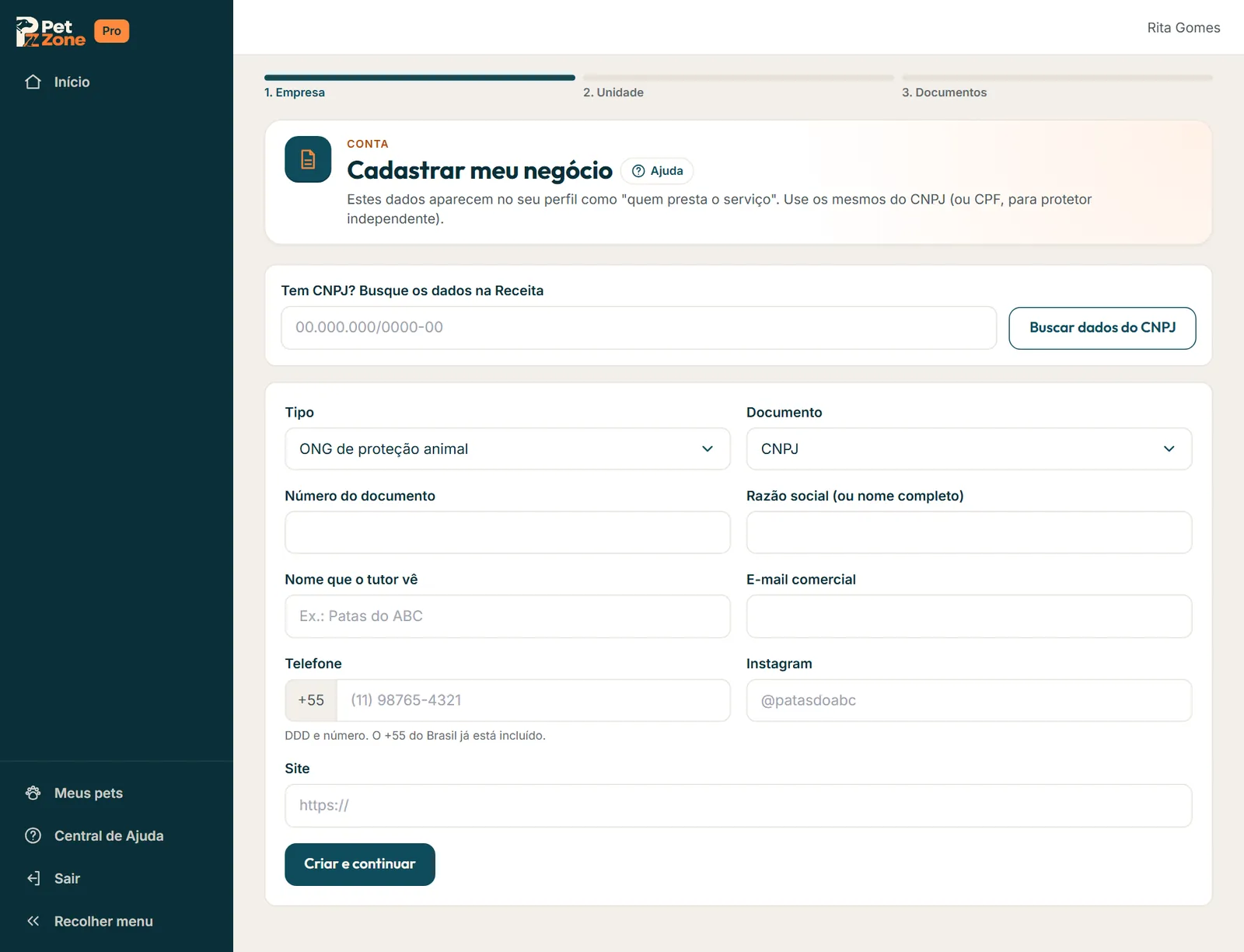The height and width of the screenshot is (952, 1244).
Task: Click the orange Pro badge
Action: pos(111,31)
